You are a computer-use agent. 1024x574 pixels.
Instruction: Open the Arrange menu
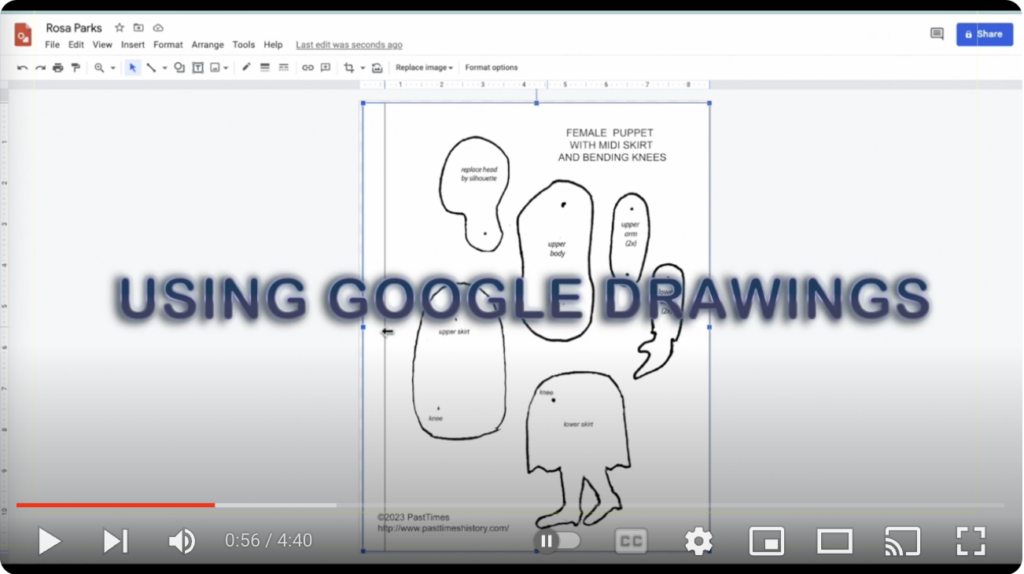tap(208, 45)
